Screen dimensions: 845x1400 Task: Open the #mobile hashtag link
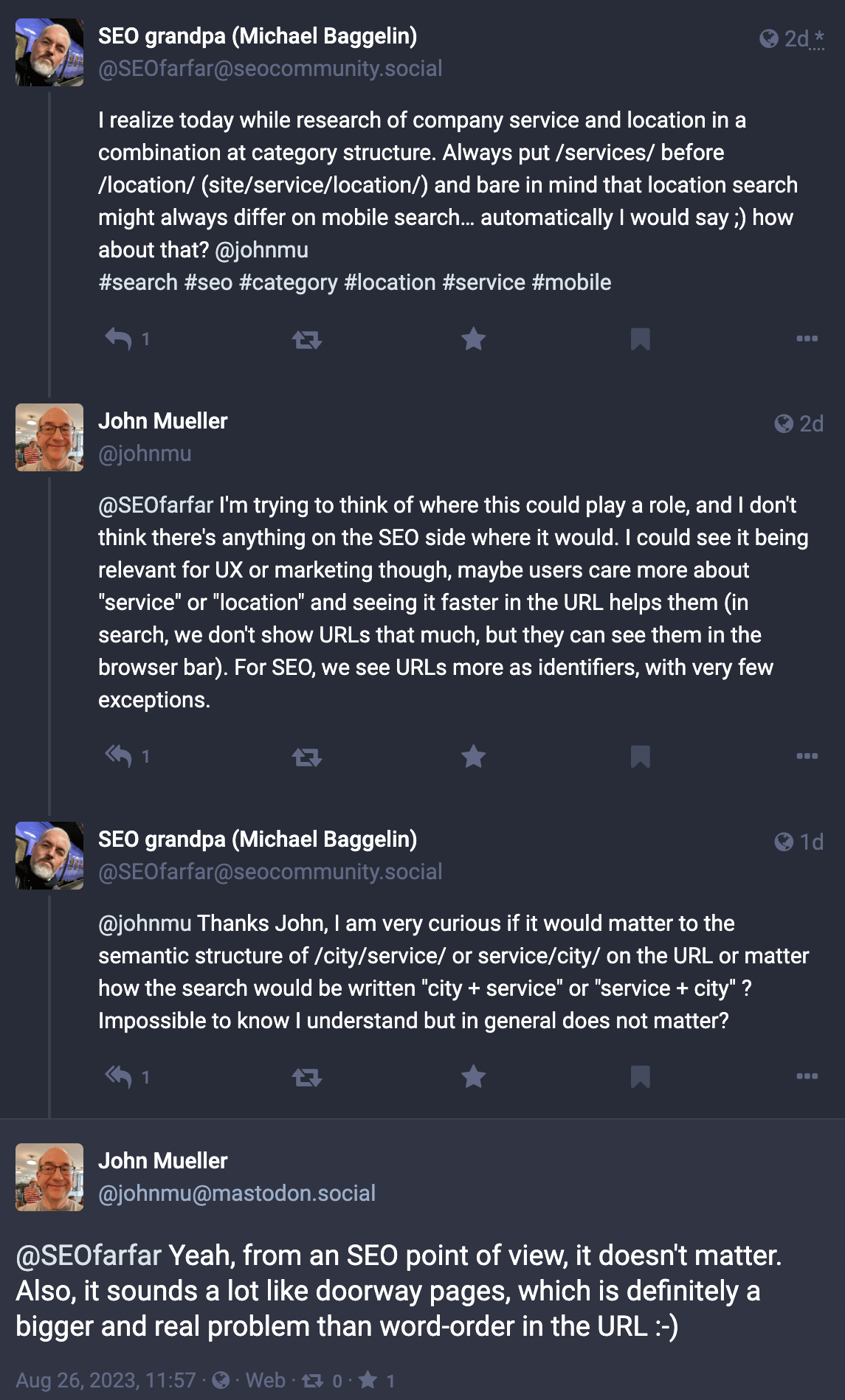[x=571, y=283]
